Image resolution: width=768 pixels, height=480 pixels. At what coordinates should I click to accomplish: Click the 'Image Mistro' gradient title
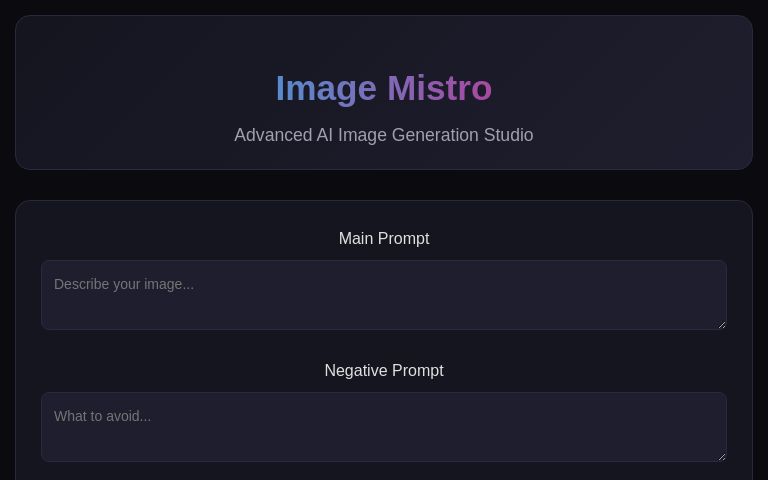384,89
